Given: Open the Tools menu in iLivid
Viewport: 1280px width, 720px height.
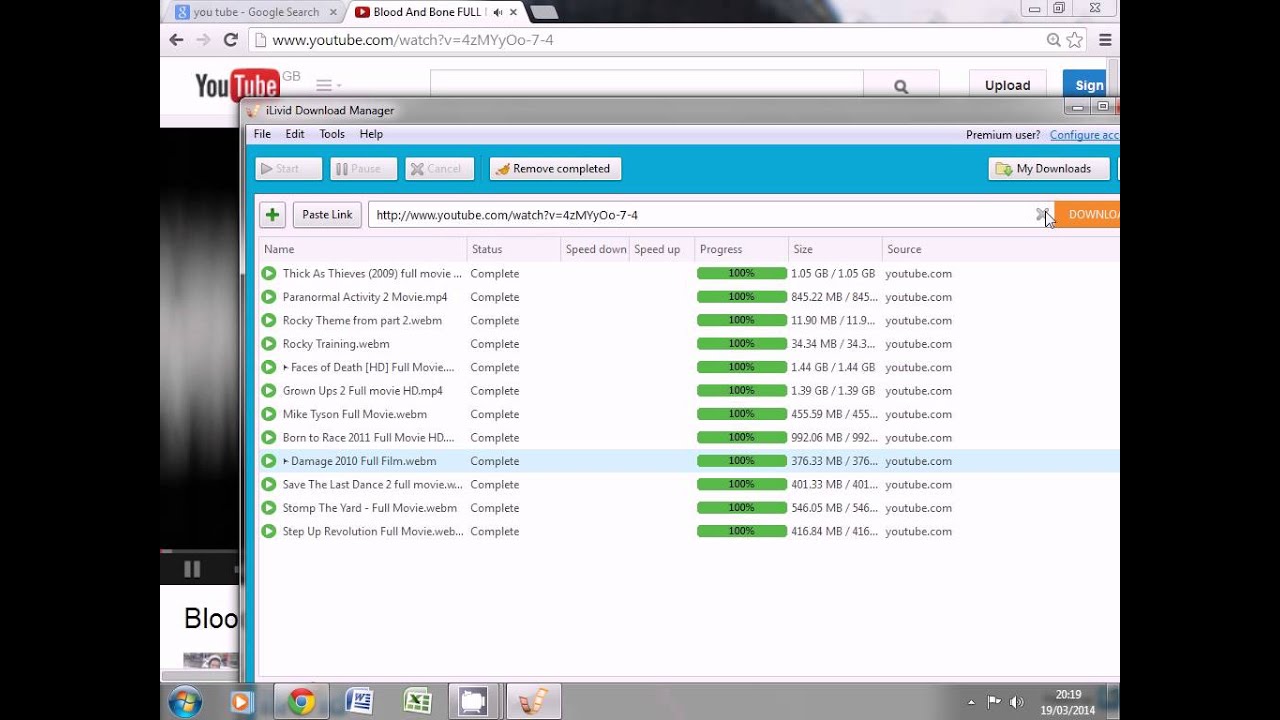Looking at the screenshot, I should 332,134.
